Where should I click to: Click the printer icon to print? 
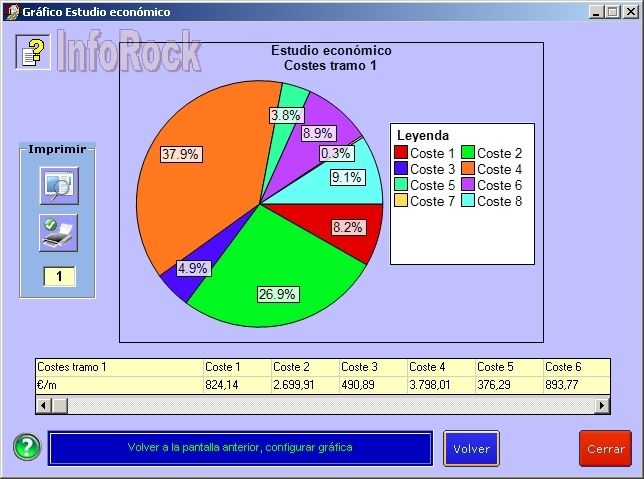[58, 232]
